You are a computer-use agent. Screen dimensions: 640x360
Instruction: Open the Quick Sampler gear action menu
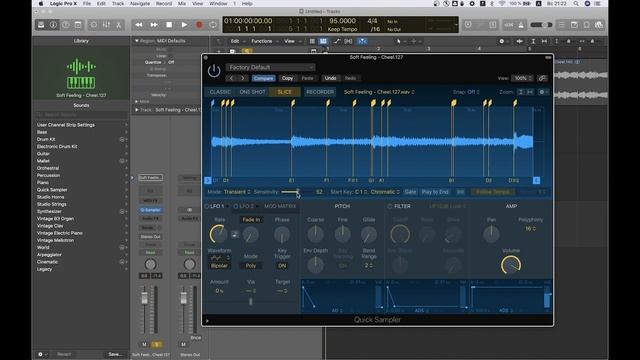pyautogui.click(x=542, y=92)
